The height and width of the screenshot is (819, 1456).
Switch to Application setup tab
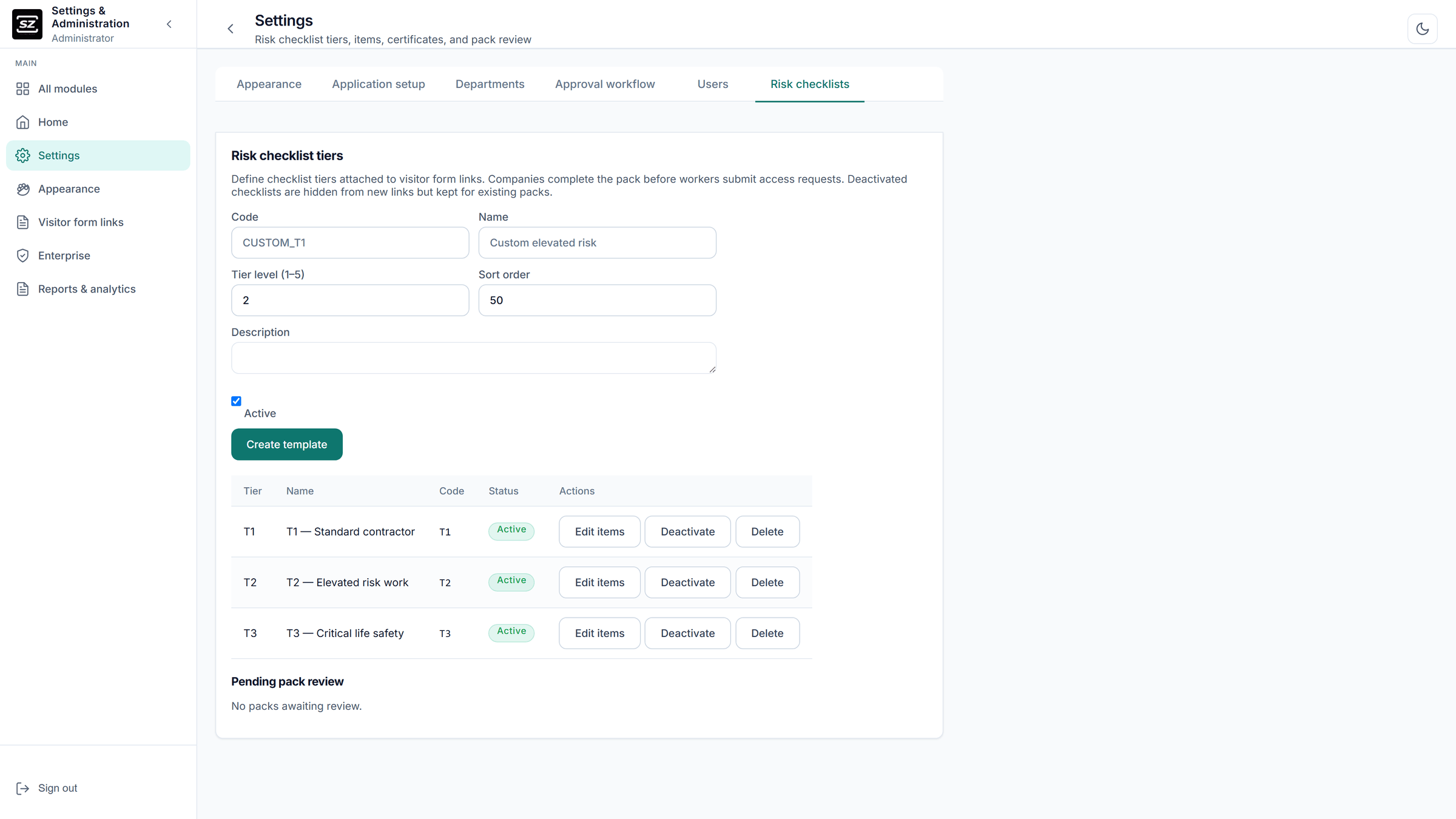(379, 84)
